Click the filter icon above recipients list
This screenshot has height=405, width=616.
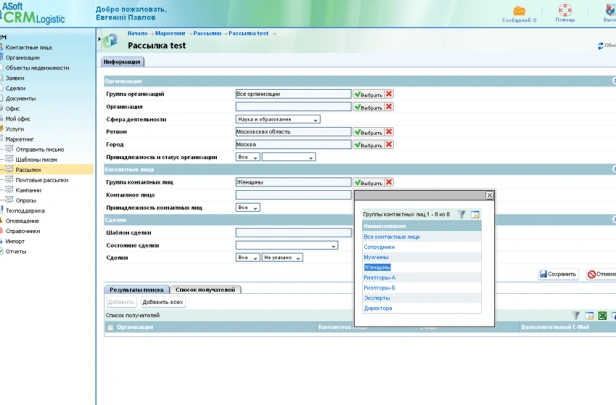pyautogui.click(x=576, y=315)
